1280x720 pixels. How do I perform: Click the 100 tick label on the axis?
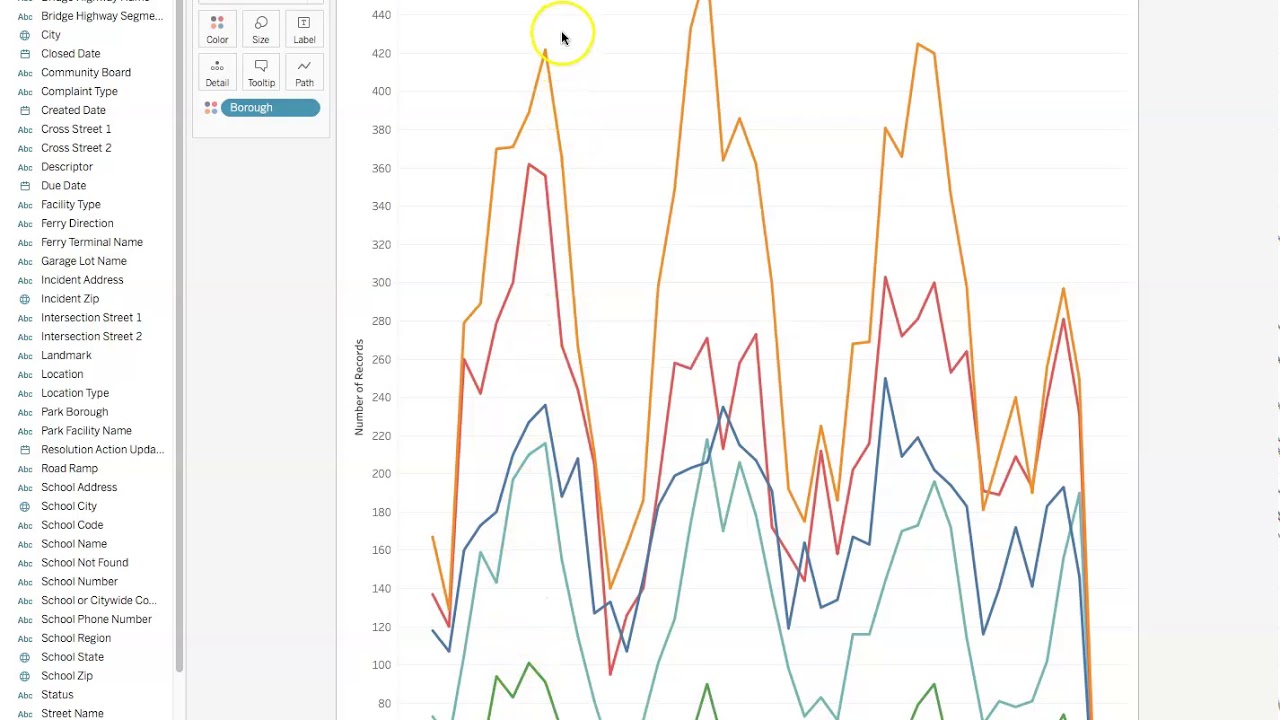(x=381, y=665)
